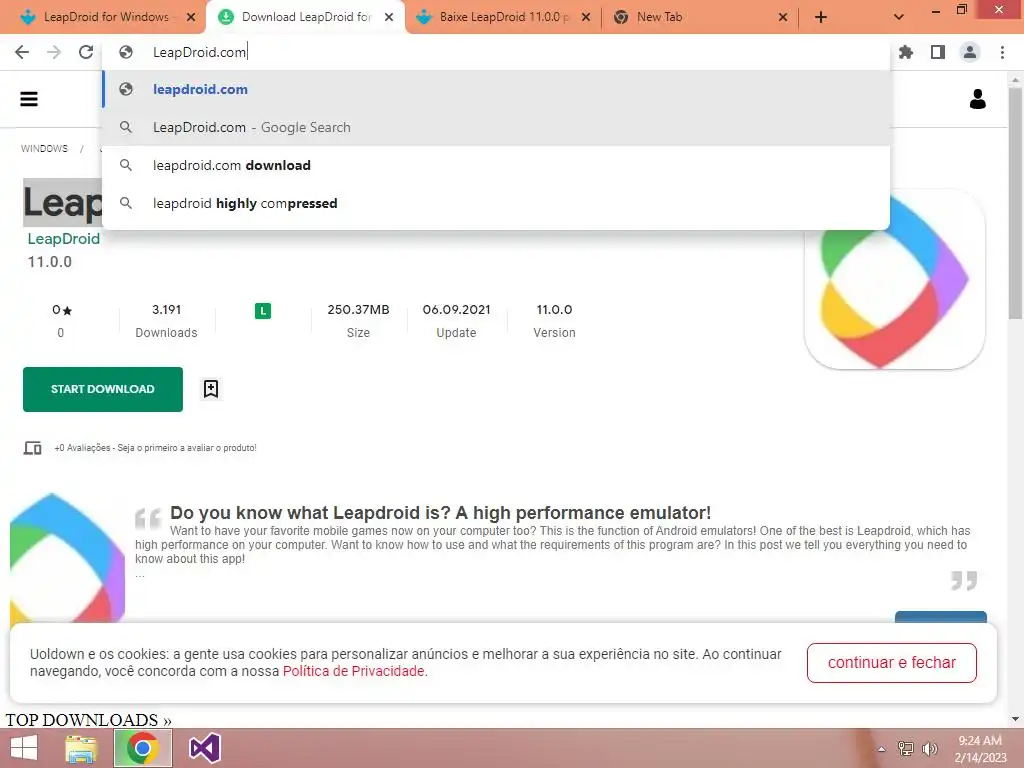Close the LeapDroid for Windows tab

pos(191,18)
